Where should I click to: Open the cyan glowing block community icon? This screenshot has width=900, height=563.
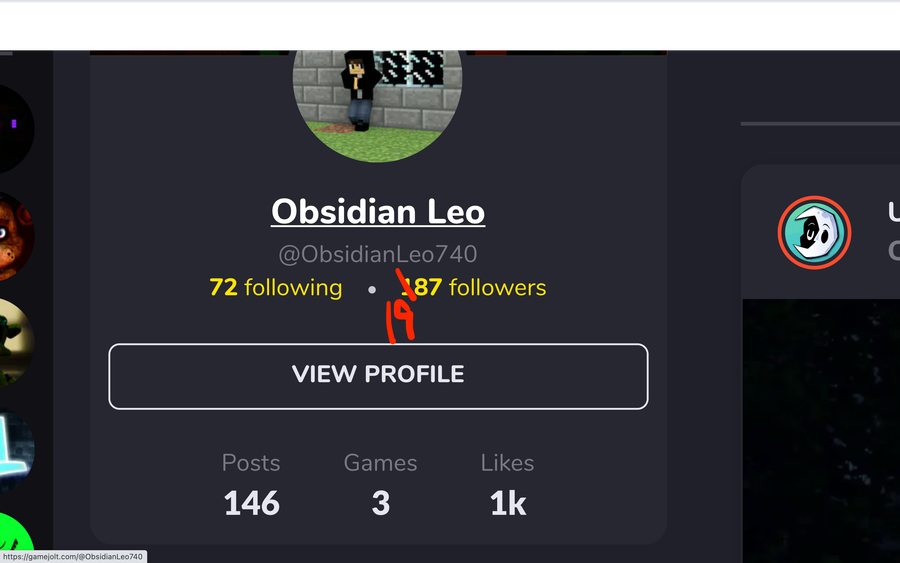(14, 450)
